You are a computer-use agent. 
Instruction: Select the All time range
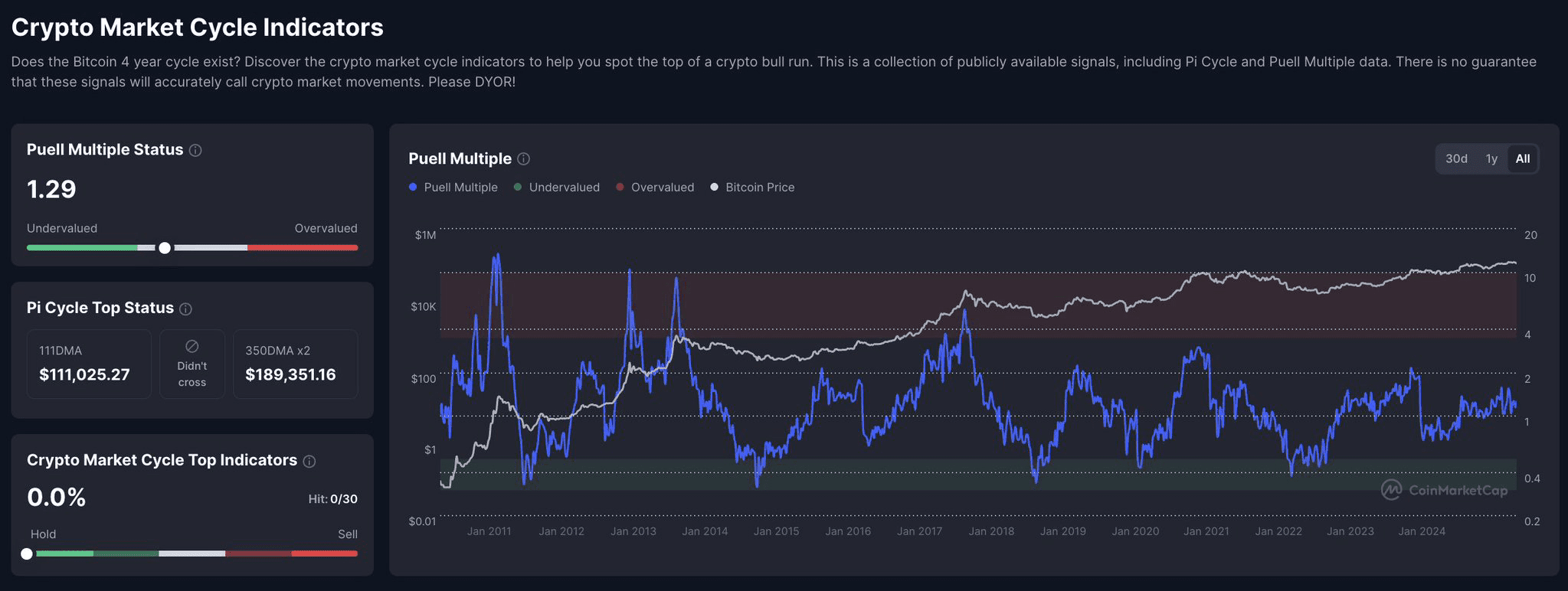pyautogui.click(x=1523, y=159)
